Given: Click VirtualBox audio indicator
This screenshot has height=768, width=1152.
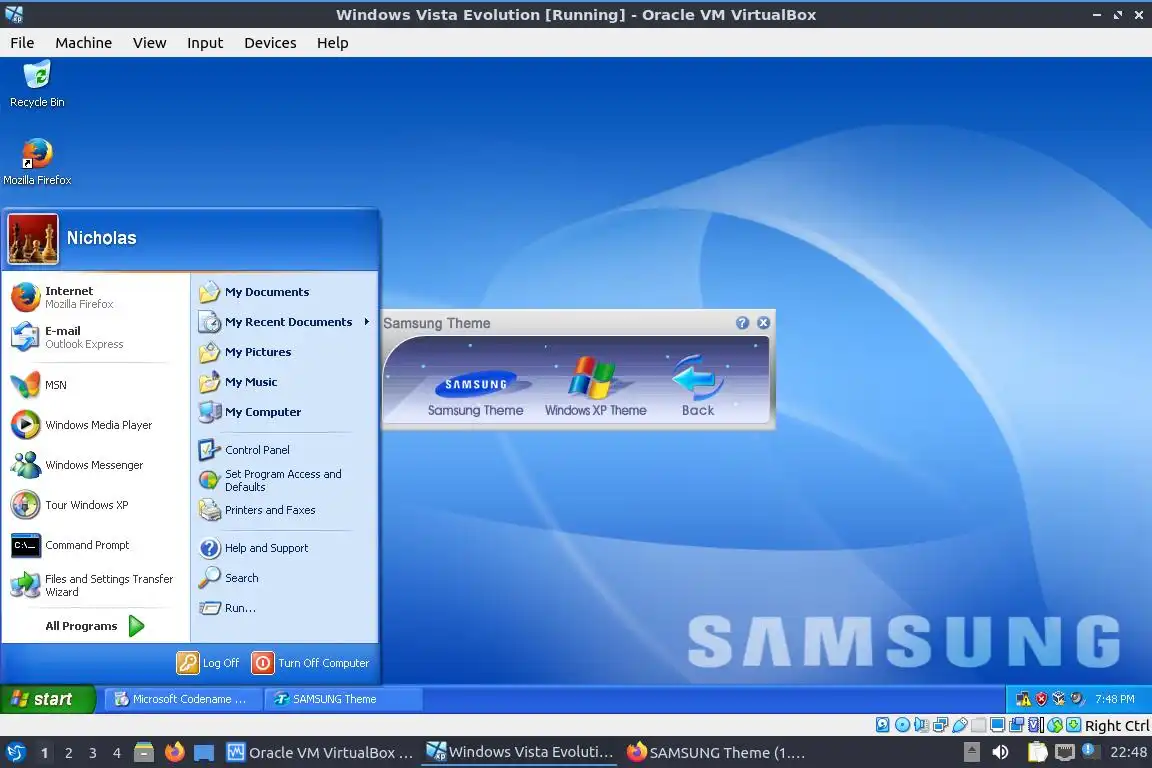Looking at the screenshot, I should coord(921,725).
